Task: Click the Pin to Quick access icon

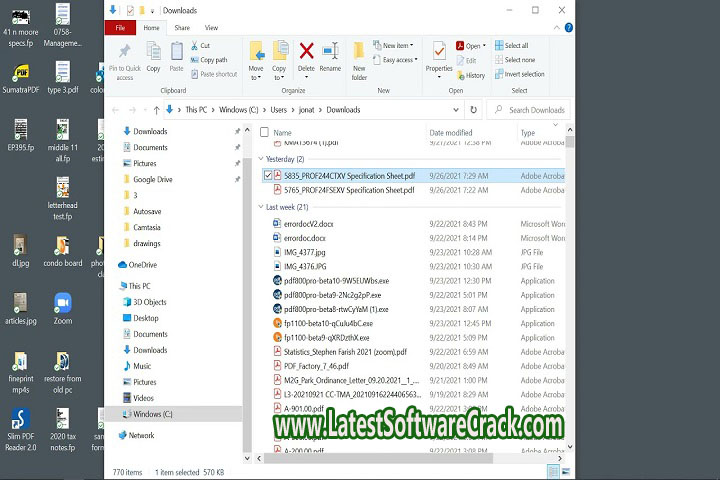Action: (125, 52)
